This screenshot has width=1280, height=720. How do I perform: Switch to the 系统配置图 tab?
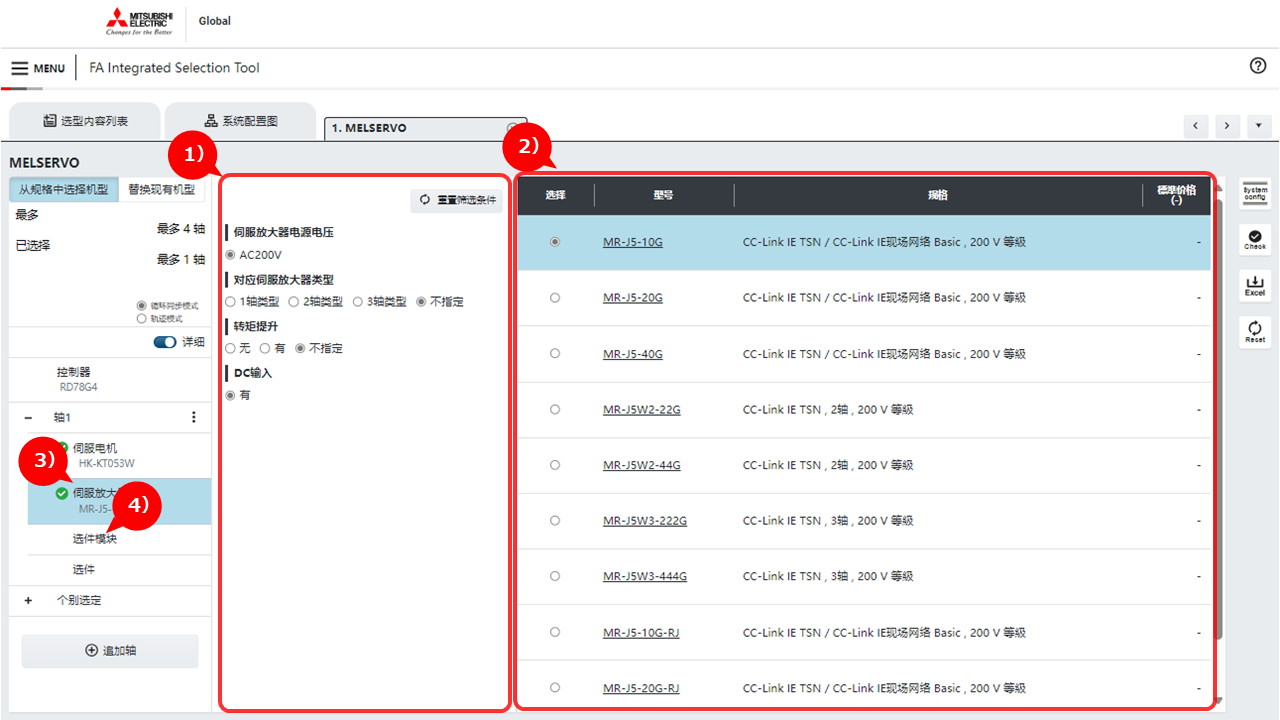[x=240, y=121]
